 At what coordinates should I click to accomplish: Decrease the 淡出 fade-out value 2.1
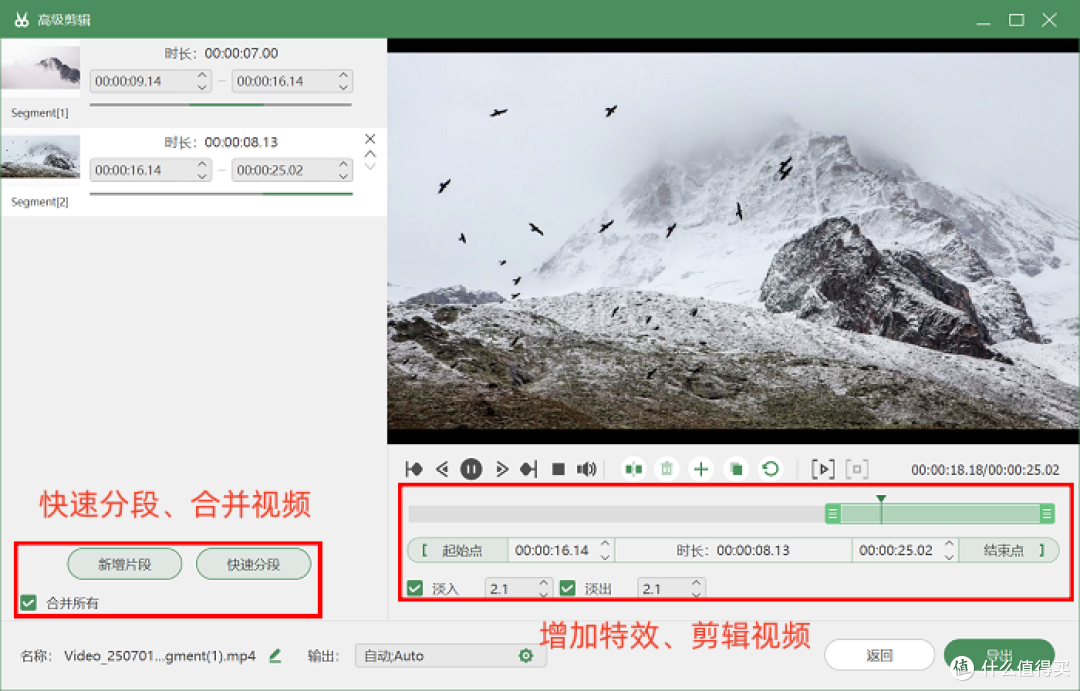pyautogui.click(x=696, y=593)
